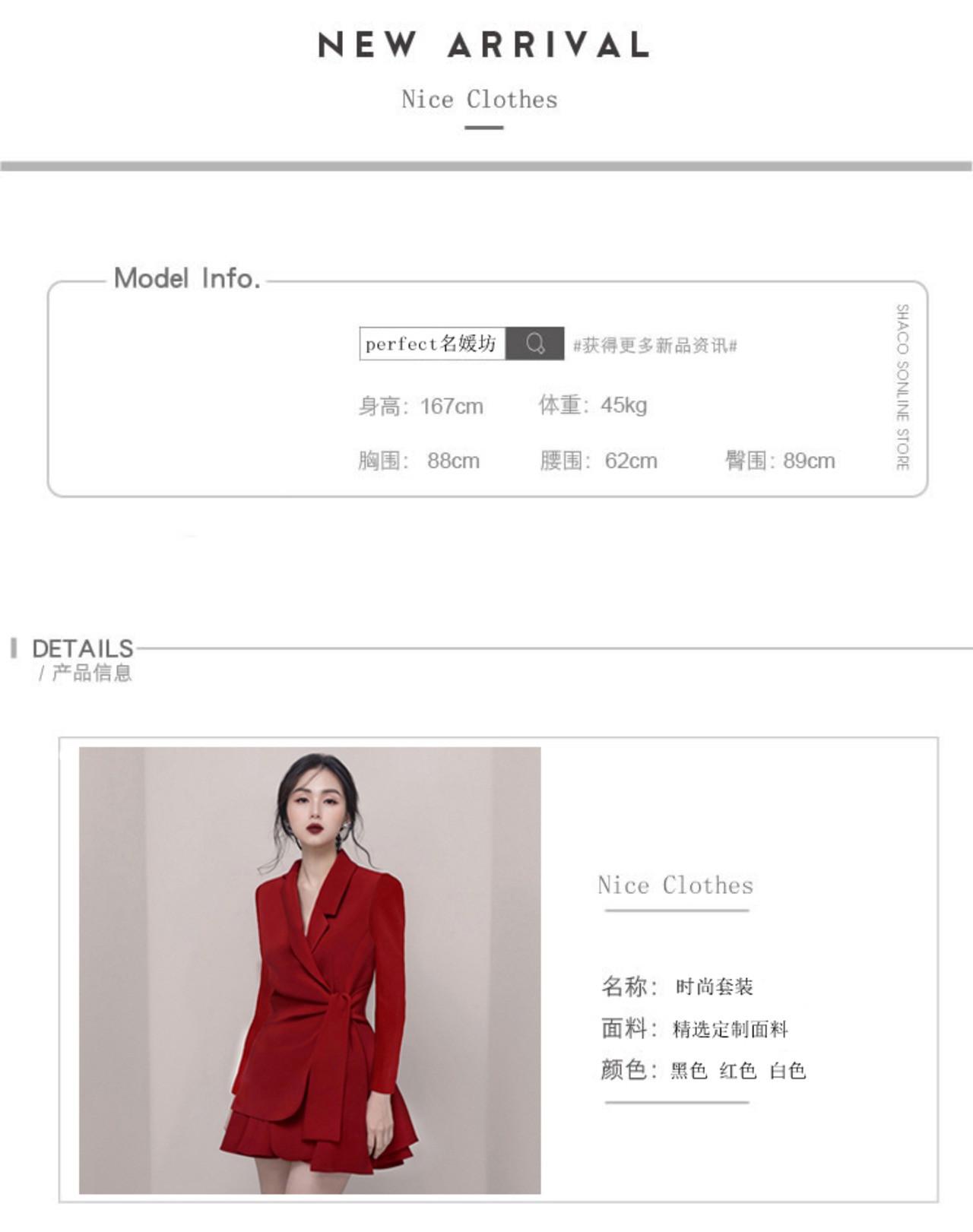Click the vertical SHACO SONLINE STORE text

(902, 387)
